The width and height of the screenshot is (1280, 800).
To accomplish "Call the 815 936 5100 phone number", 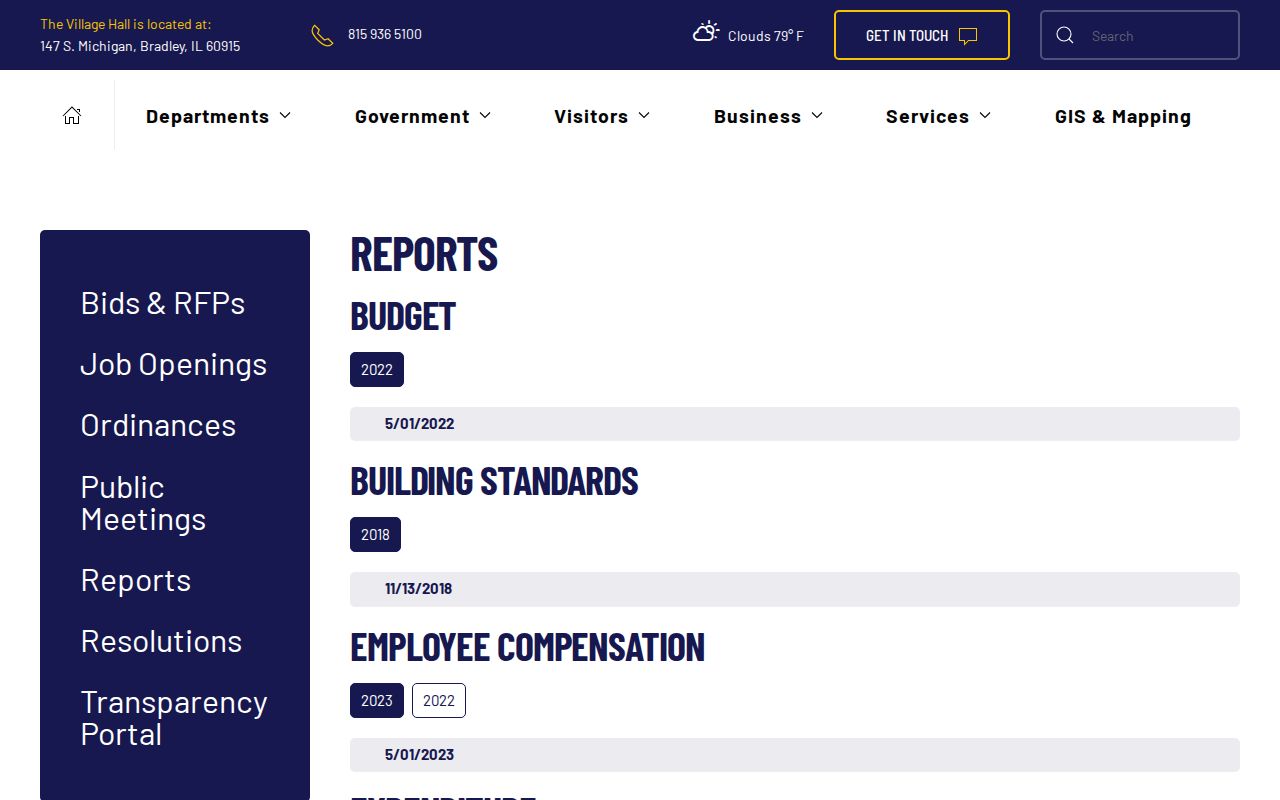I will 385,34.
